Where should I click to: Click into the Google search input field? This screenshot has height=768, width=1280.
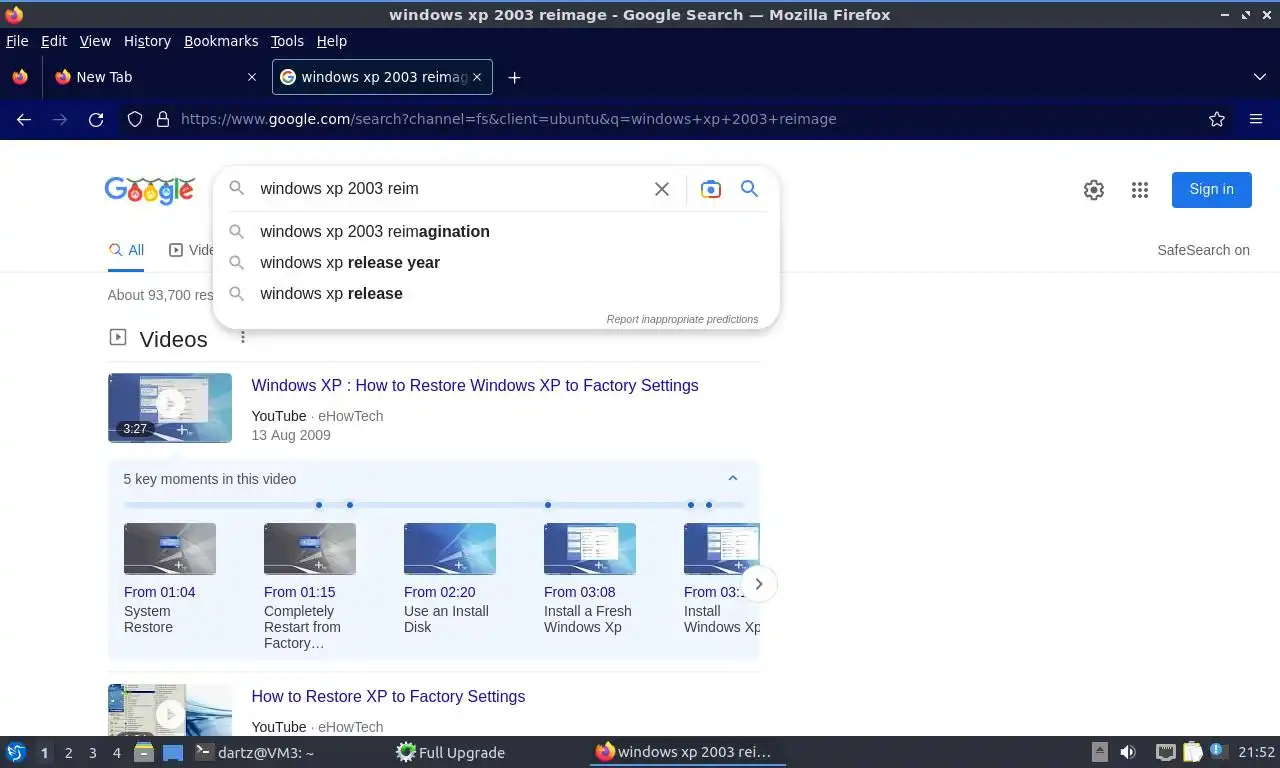click(x=450, y=188)
